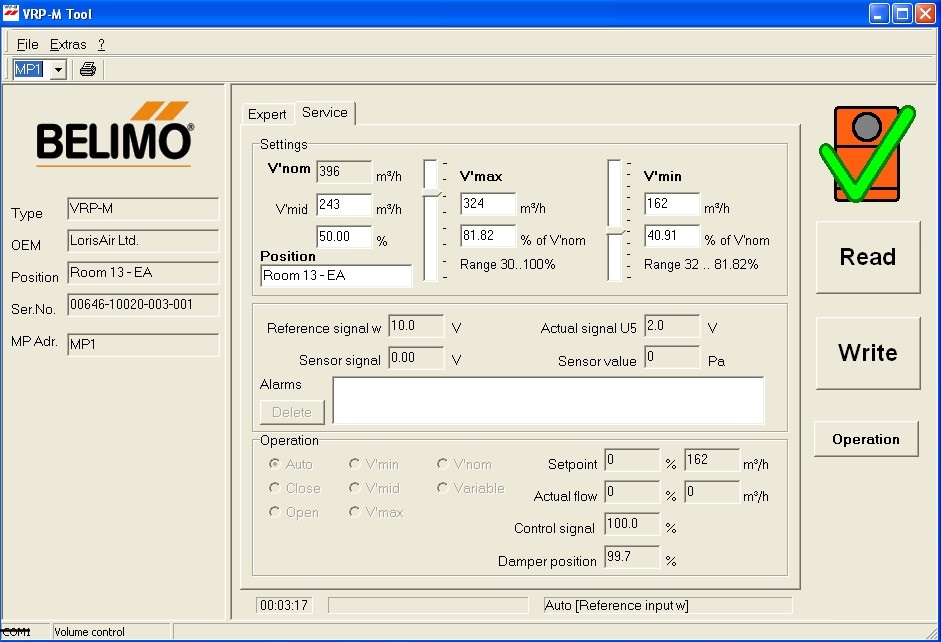
Task: Click the 00:03:17 timer display
Action: pos(284,605)
